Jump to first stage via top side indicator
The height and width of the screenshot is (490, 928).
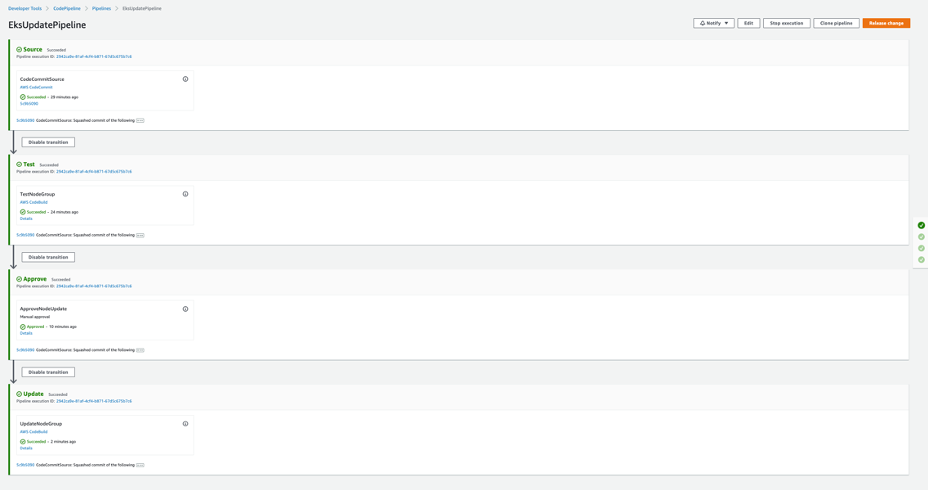[x=921, y=225]
